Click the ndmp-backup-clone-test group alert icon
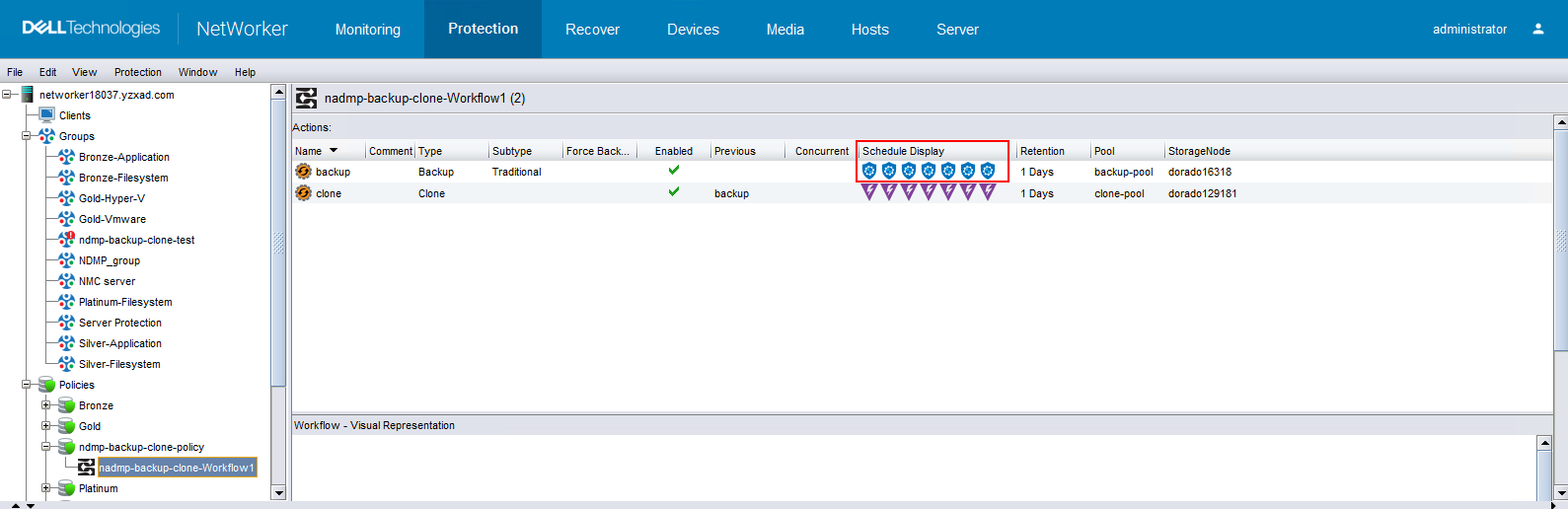This screenshot has width=1568, height=509. pyautogui.click(x=66, y=240)
